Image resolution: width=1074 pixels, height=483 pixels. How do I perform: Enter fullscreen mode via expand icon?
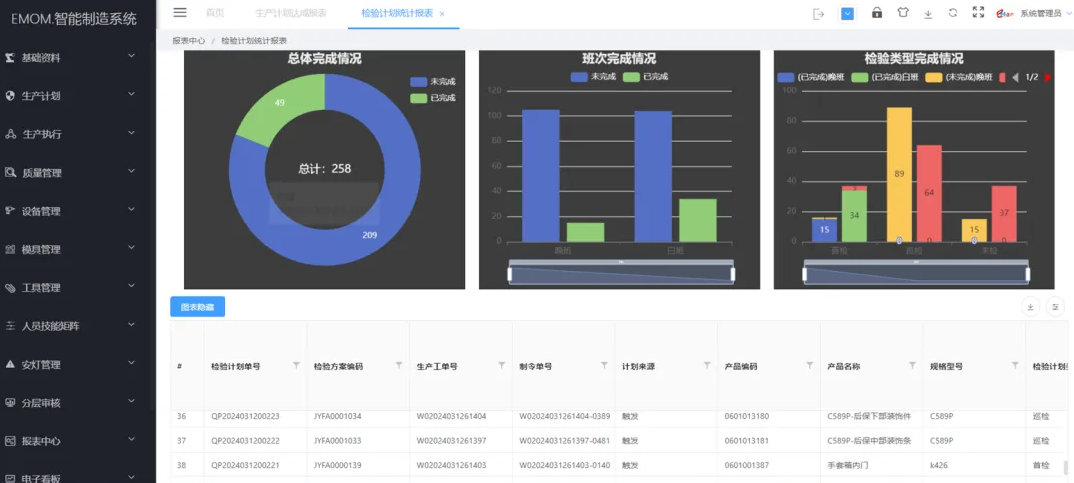(978, 13)
